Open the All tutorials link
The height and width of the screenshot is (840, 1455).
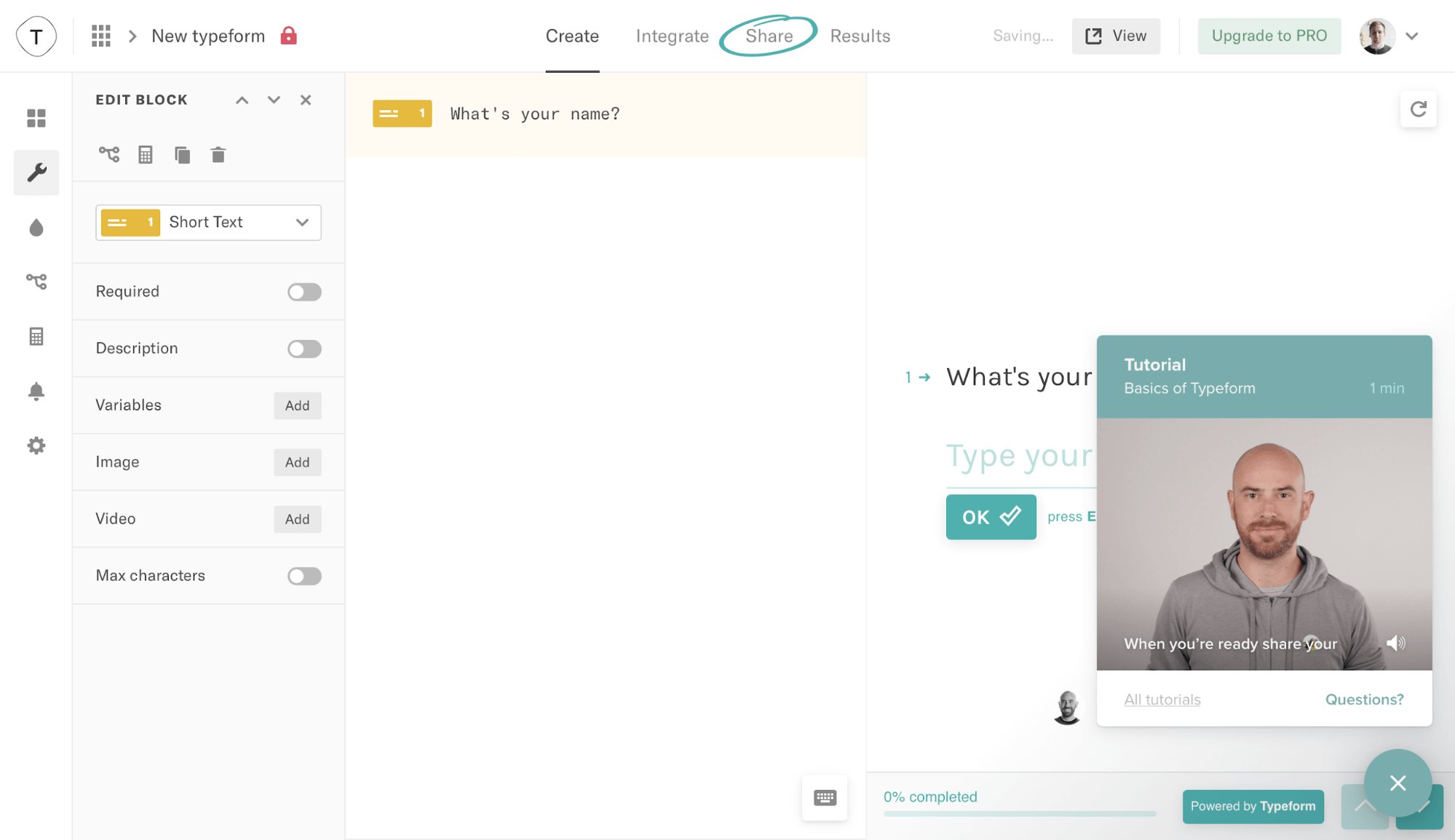pos(1162,700)
